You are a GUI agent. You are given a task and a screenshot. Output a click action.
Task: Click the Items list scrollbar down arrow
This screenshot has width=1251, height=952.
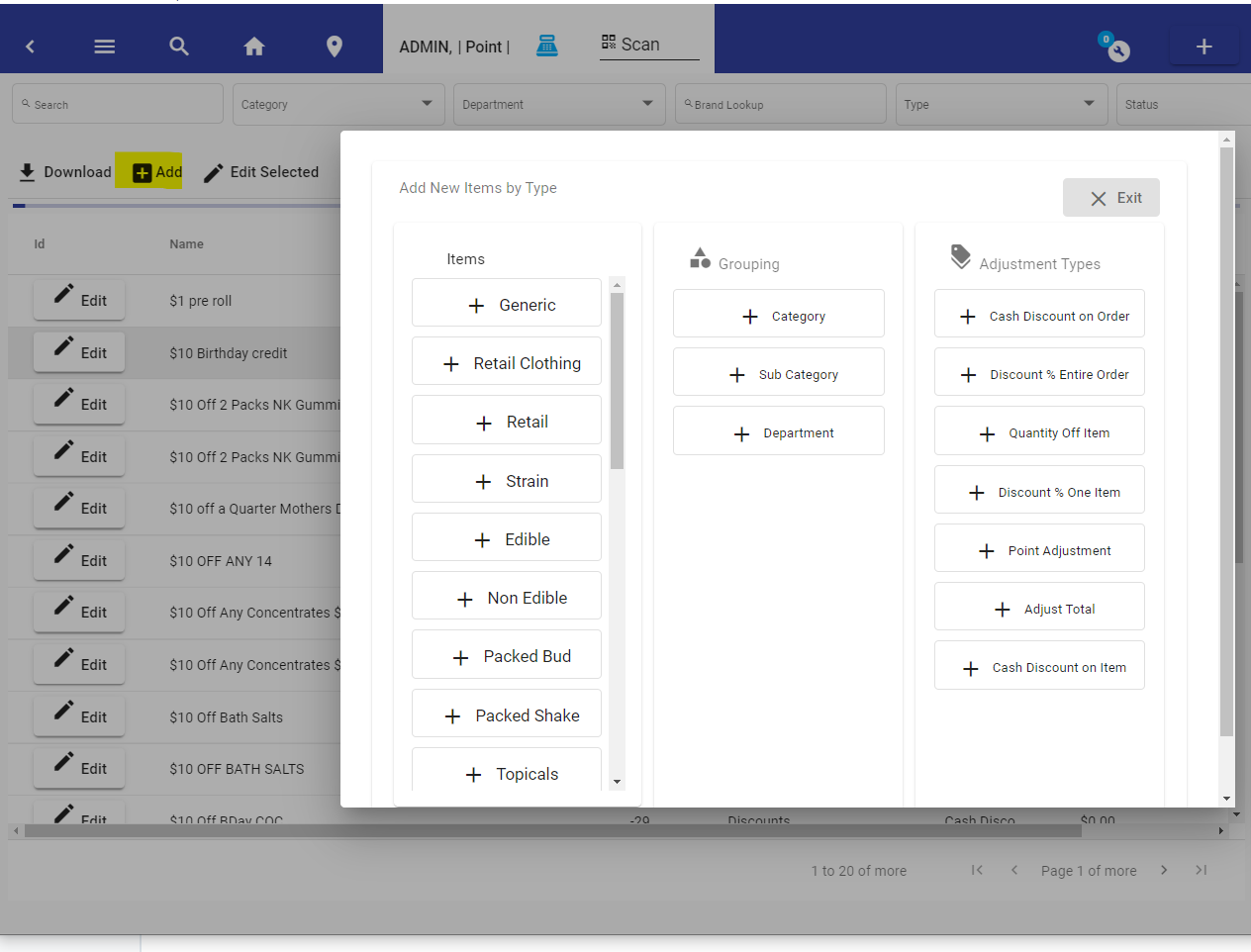coord(618,782)
